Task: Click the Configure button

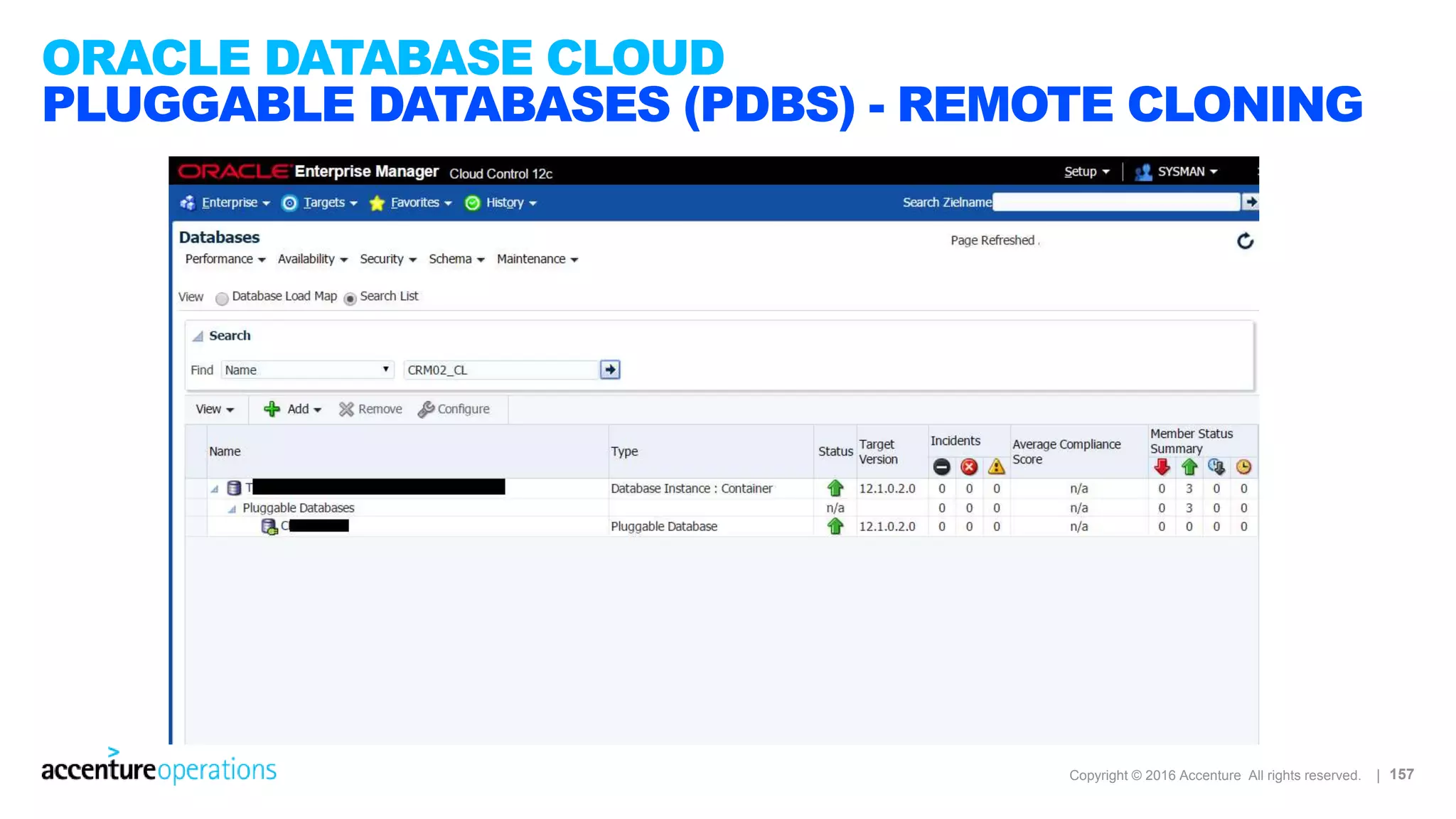Action: 454,409
